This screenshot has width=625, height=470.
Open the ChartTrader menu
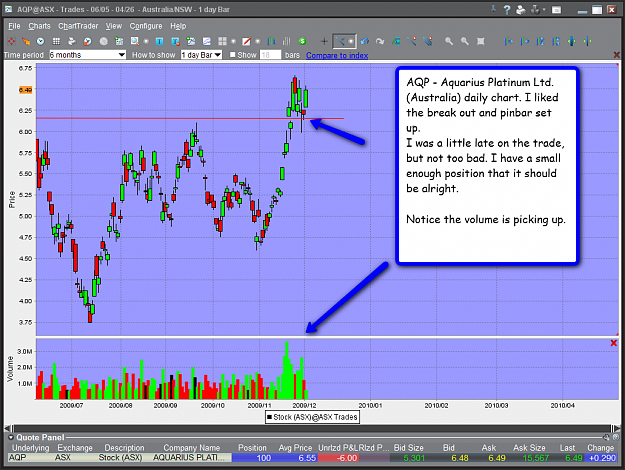78,26
